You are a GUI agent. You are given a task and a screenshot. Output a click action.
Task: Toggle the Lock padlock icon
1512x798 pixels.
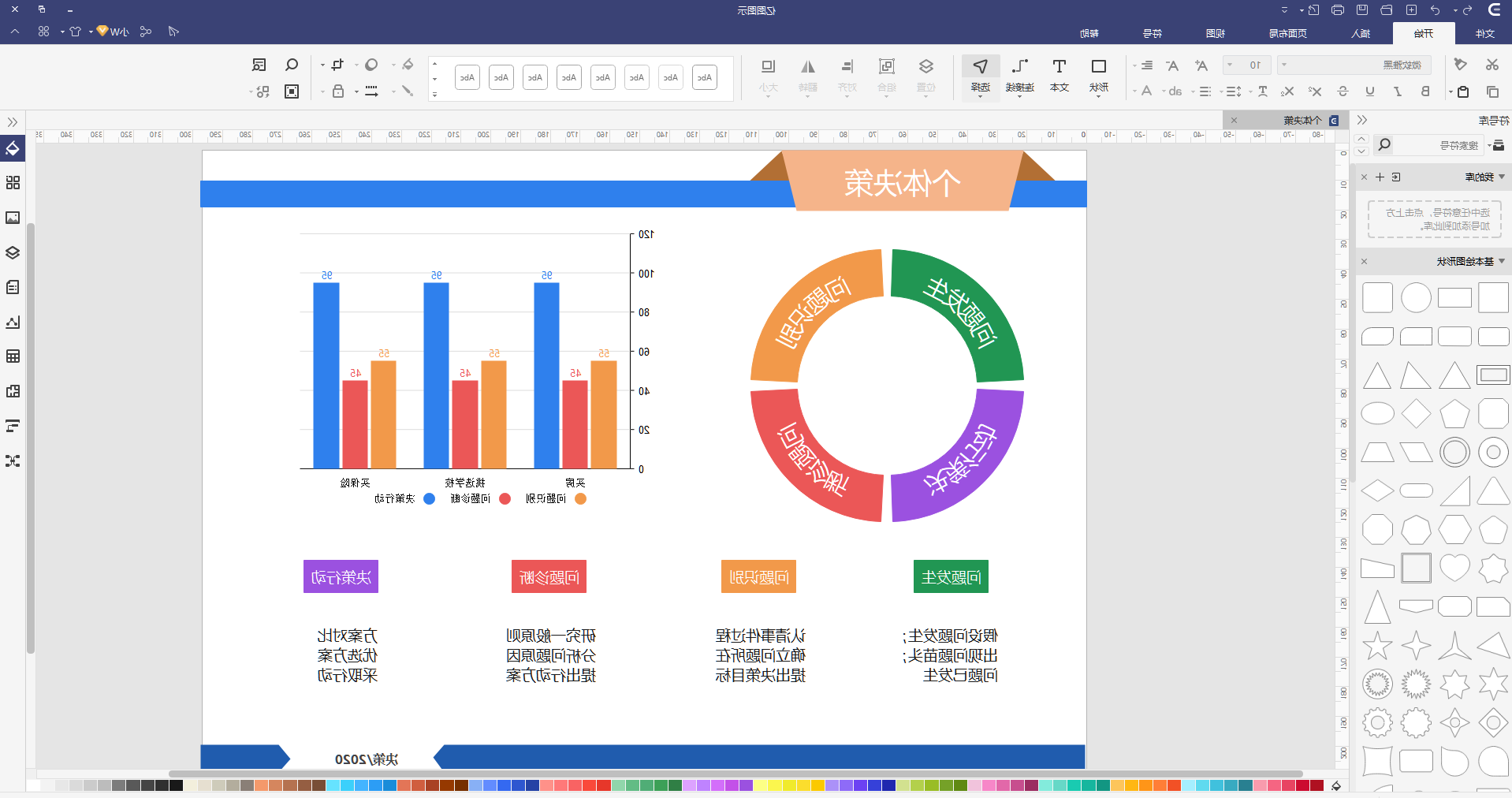click(x=337, y=91)
